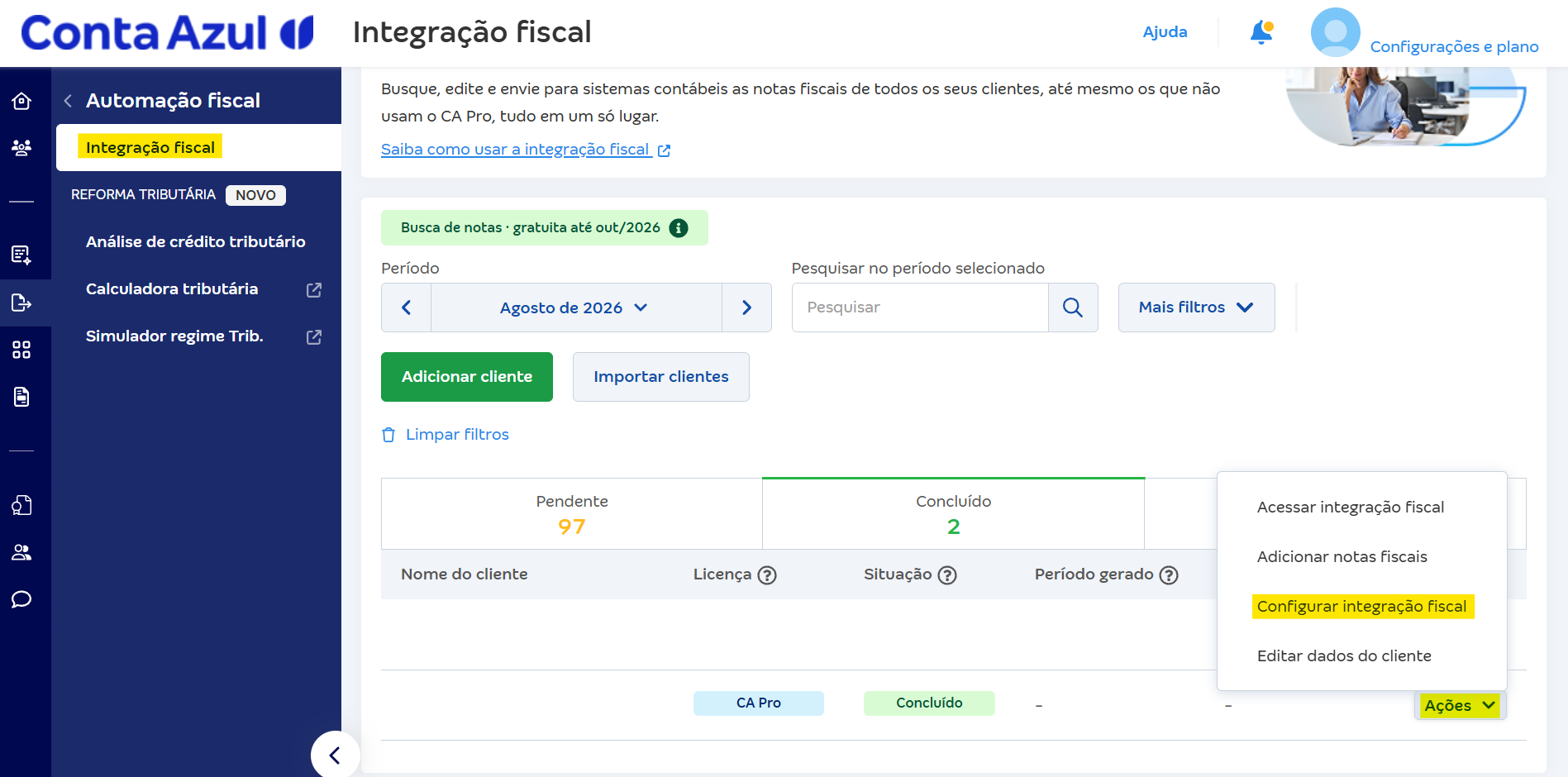
Task: Select the document-with-plus icon in the left rail
Action: coord(21,255)
